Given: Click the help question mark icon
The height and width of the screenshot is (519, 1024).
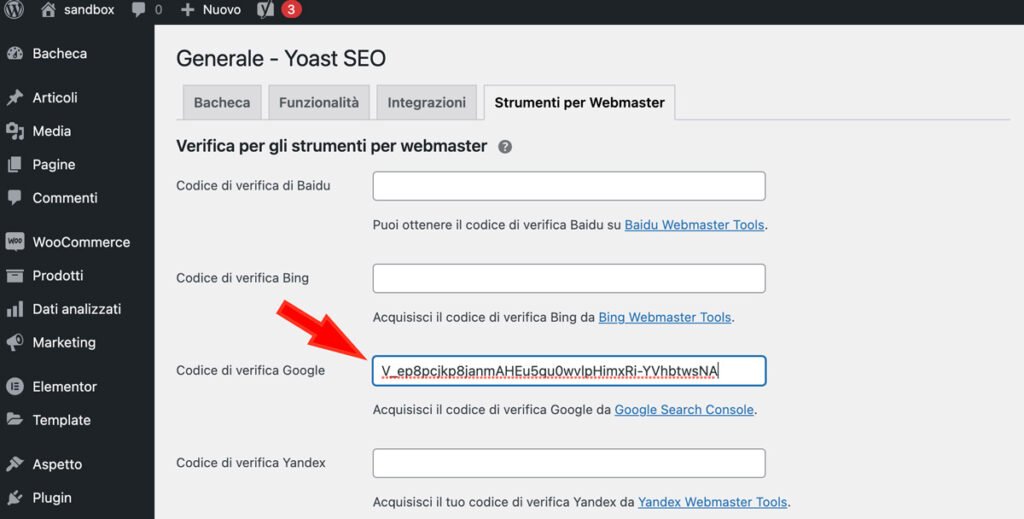Looking at the screenshot, I should tap(505, 147).
